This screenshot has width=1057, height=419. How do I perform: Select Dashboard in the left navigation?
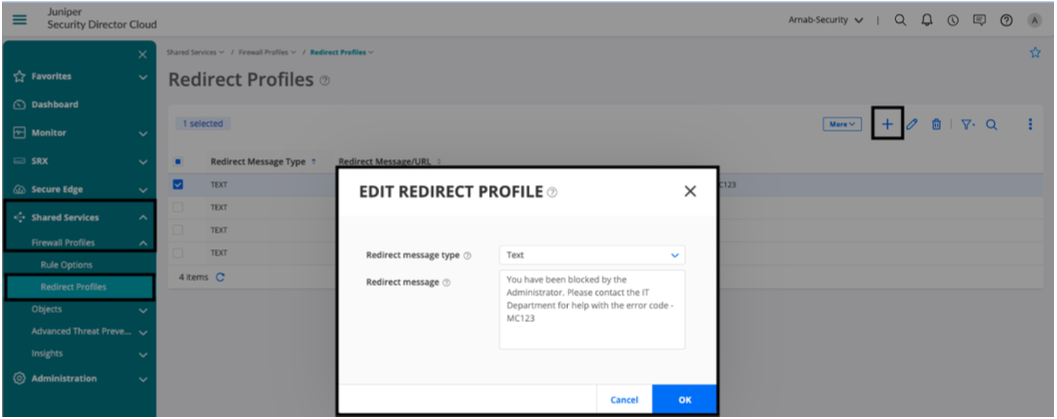click(x=52, y=104)
